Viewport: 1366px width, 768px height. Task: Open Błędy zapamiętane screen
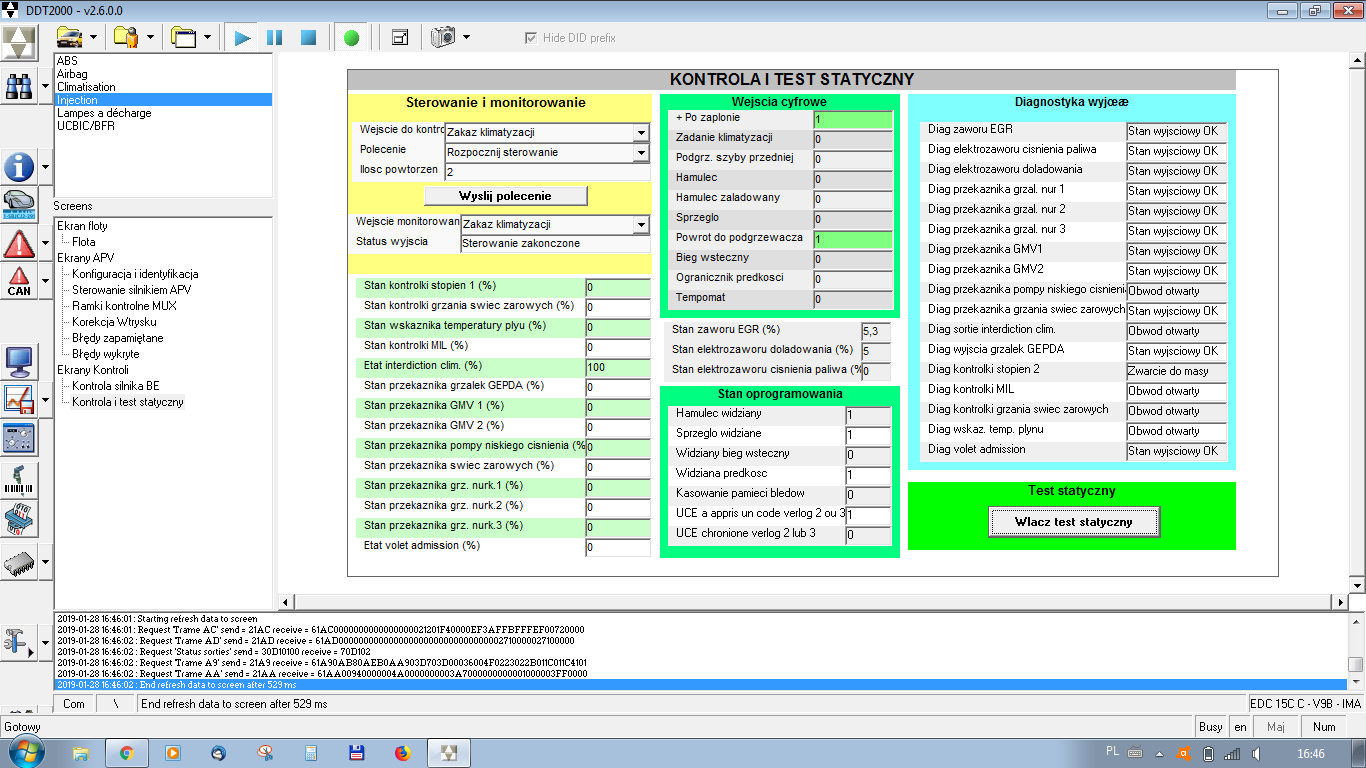pyautogui.click(x=118, y=338)
